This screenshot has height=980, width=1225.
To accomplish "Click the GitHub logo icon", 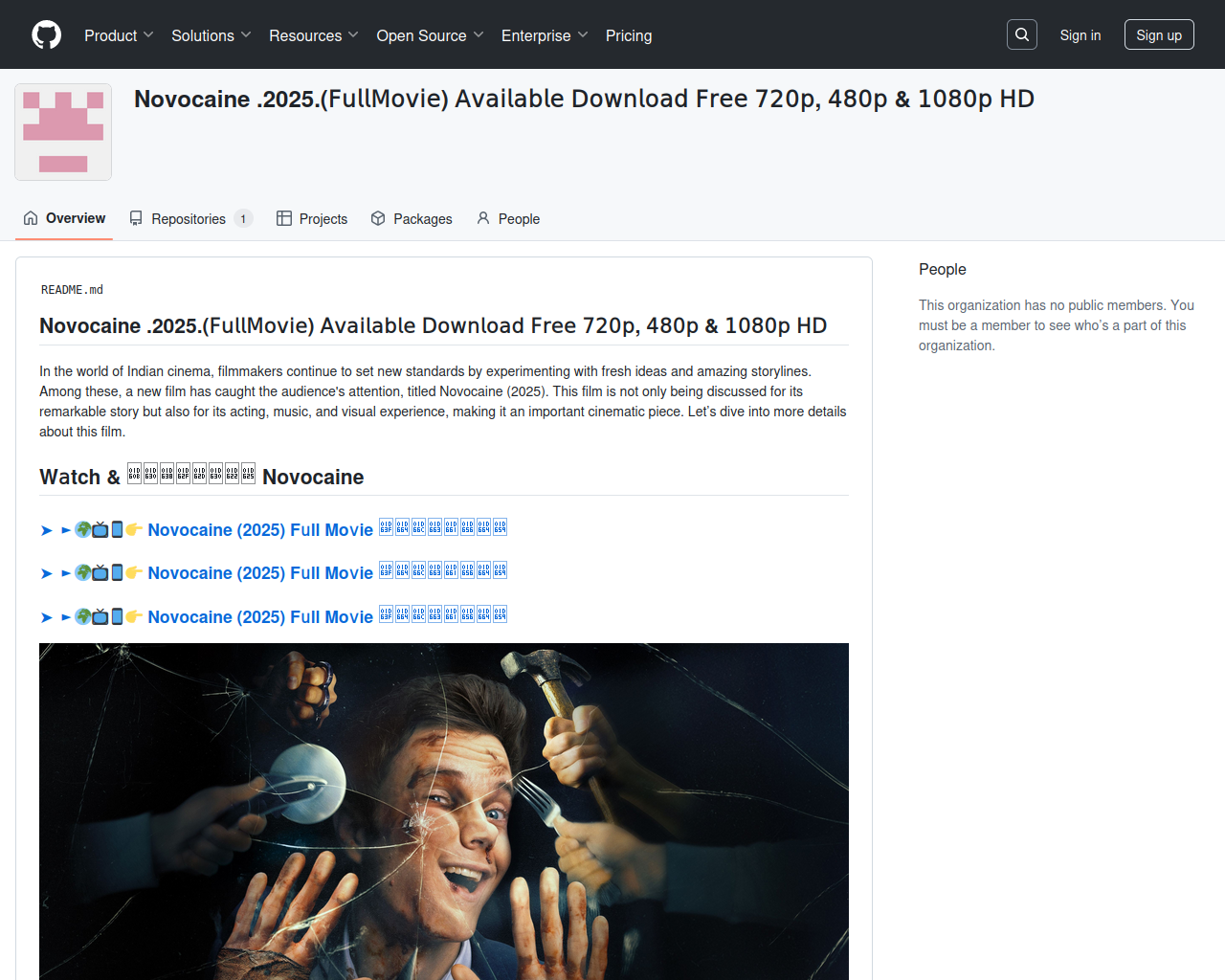I will pos(46,35).
